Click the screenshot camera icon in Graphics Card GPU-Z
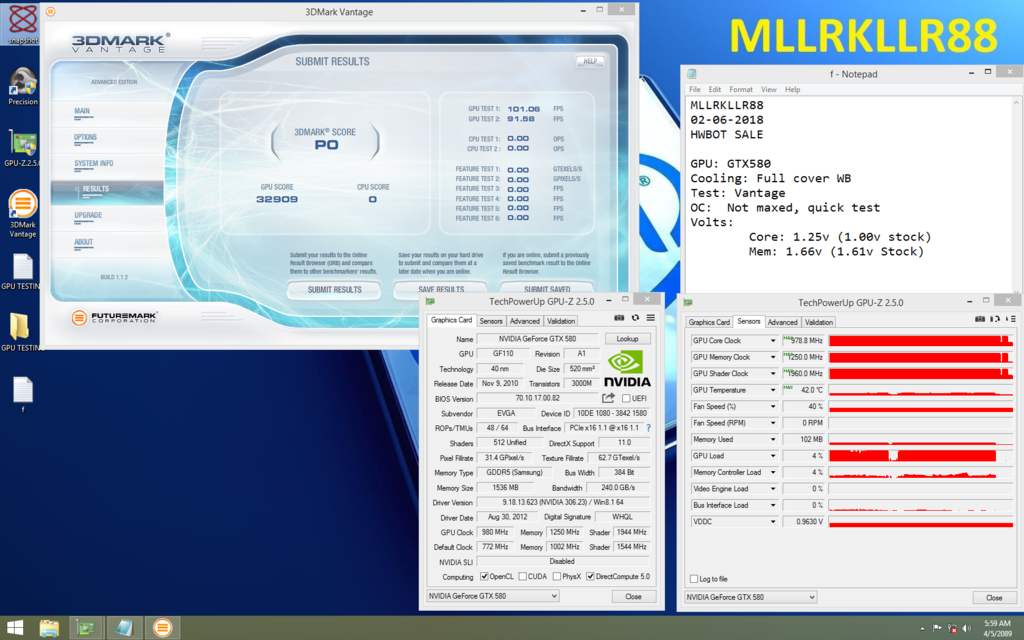This screenshot has width=1024, height=640. point(618,318)
